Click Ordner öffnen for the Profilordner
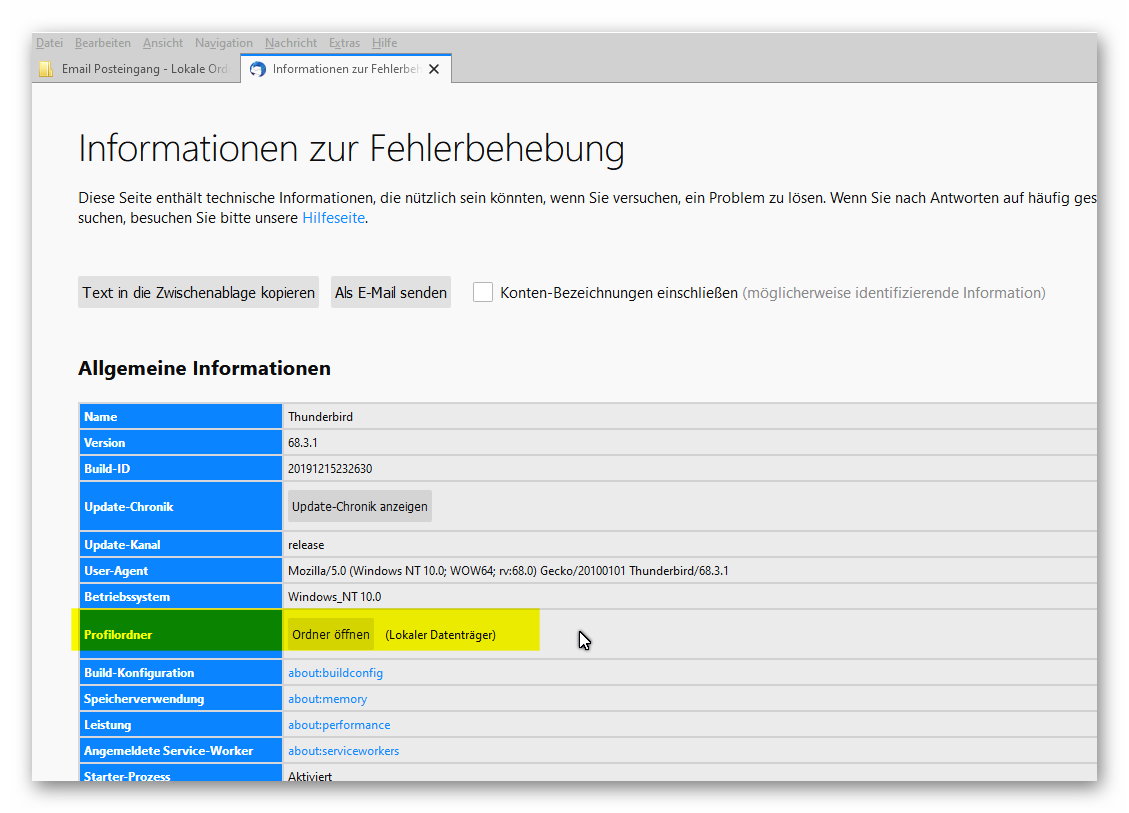 [330, 634]
